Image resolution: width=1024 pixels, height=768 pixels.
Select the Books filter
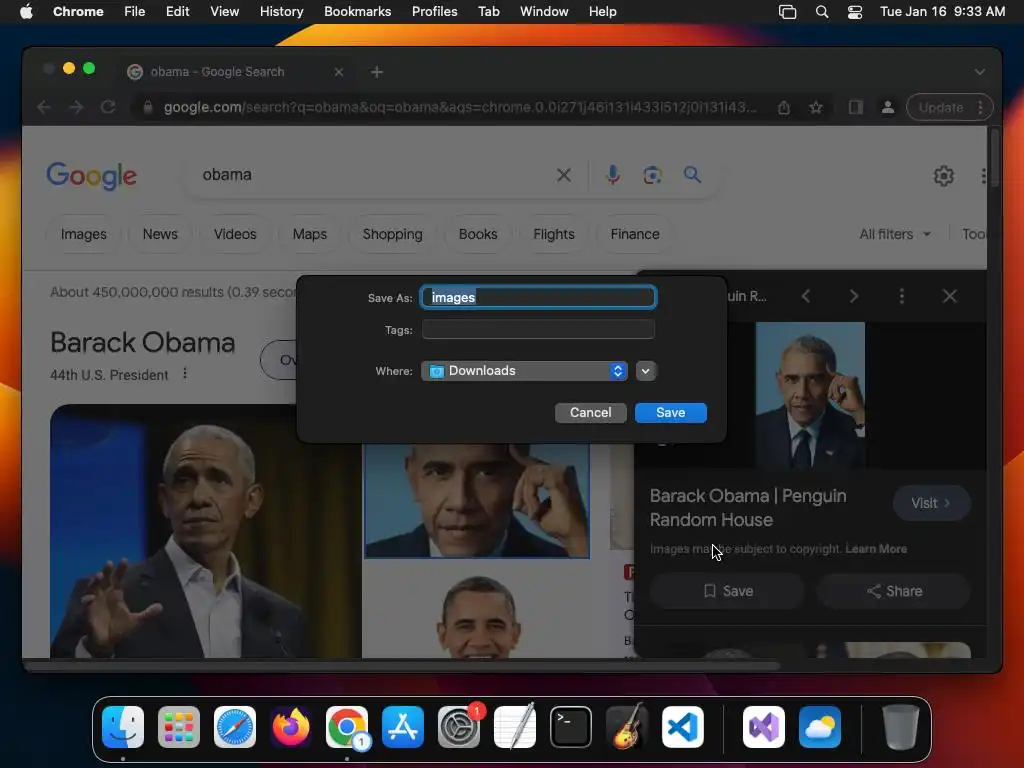478,234
